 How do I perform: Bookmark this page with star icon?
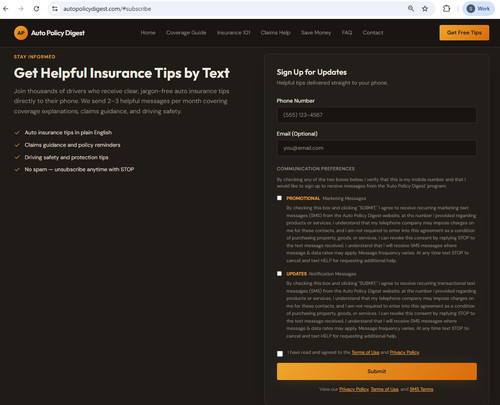click(x=425, y=9)
